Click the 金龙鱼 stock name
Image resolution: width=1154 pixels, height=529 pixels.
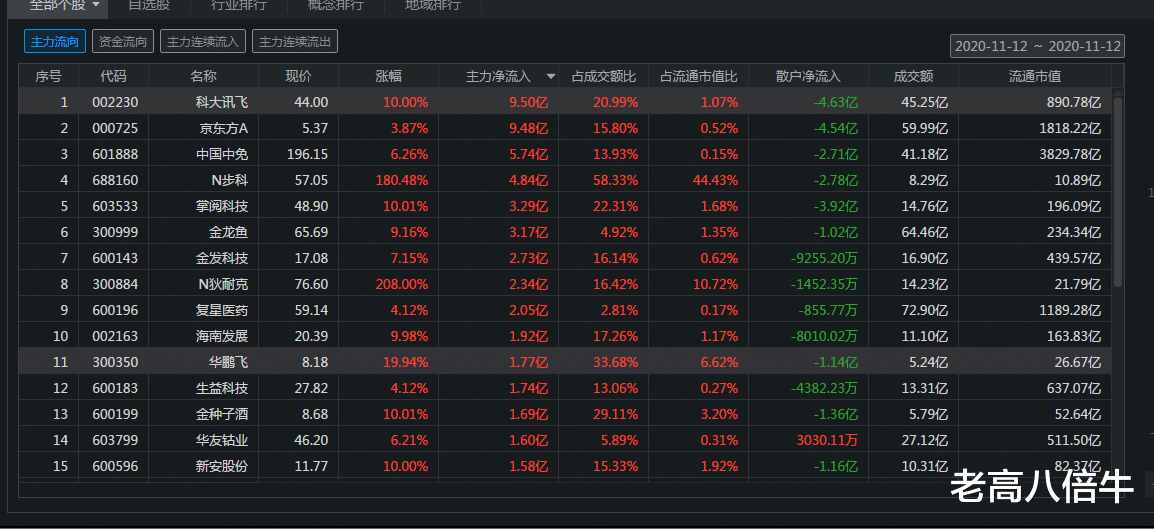point(229,232)
